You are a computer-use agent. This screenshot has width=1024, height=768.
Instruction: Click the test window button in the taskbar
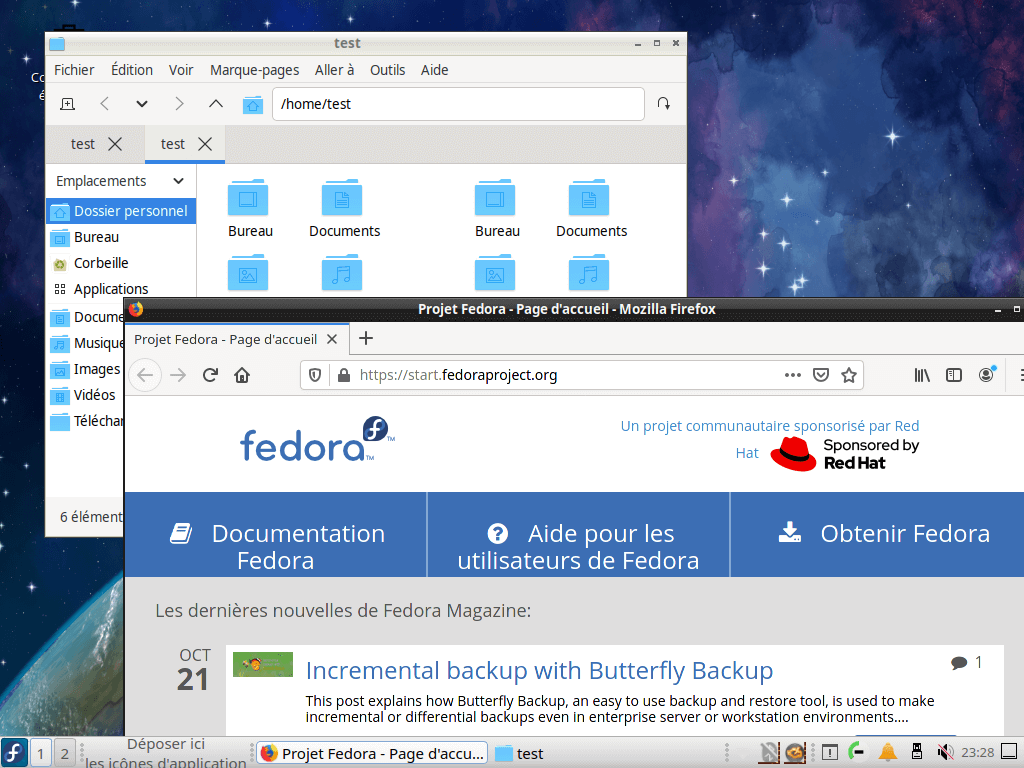pyautogui.click(x=519, y=754)
